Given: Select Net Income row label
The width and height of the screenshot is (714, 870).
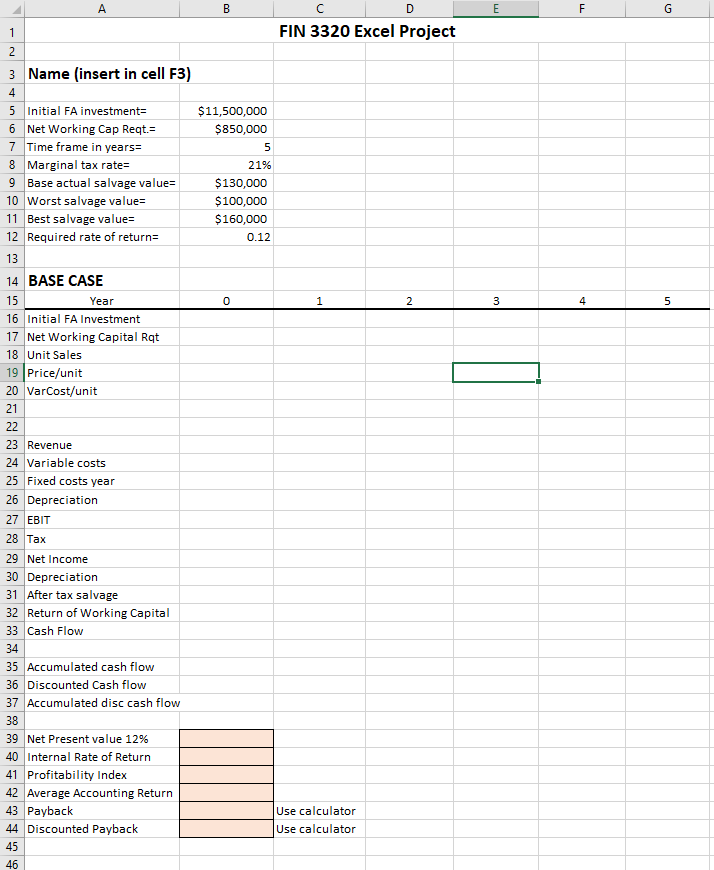Looking at the screenshot, I should click(x=57, y=559).
